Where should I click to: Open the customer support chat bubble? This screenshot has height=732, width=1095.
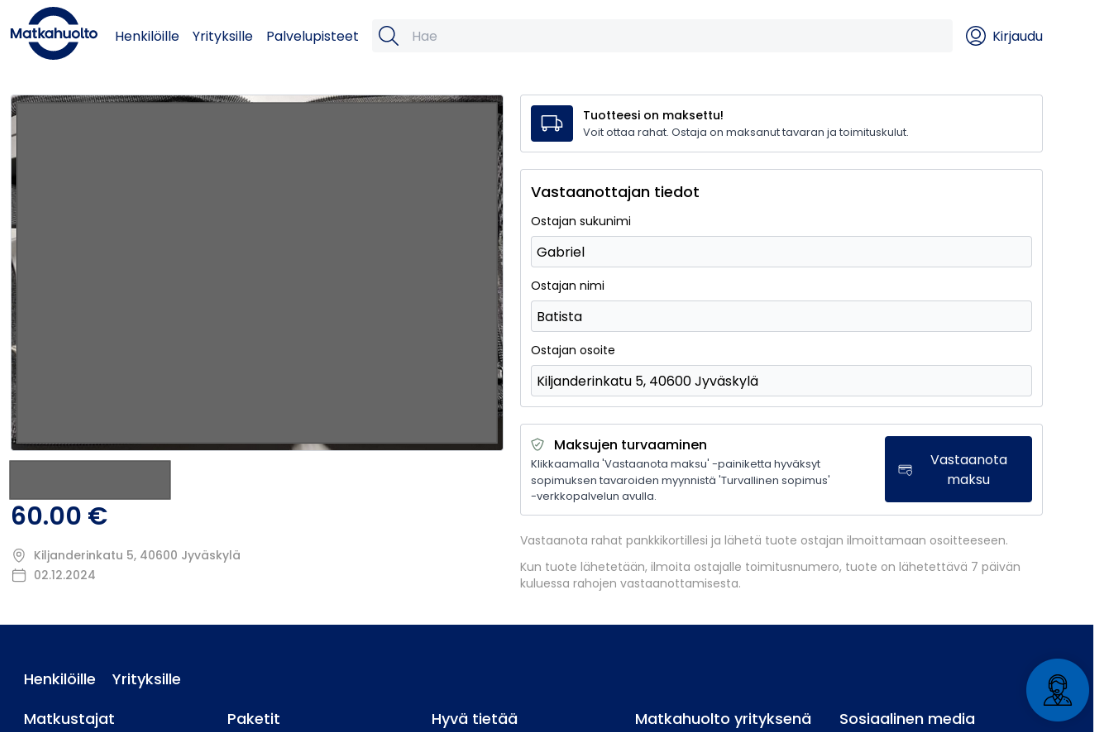click(1057, 689)
